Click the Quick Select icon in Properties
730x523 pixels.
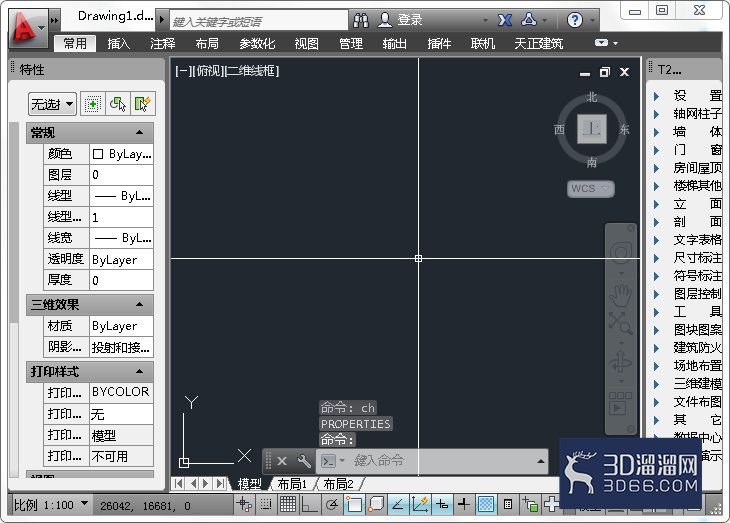[x=143, y=104]
